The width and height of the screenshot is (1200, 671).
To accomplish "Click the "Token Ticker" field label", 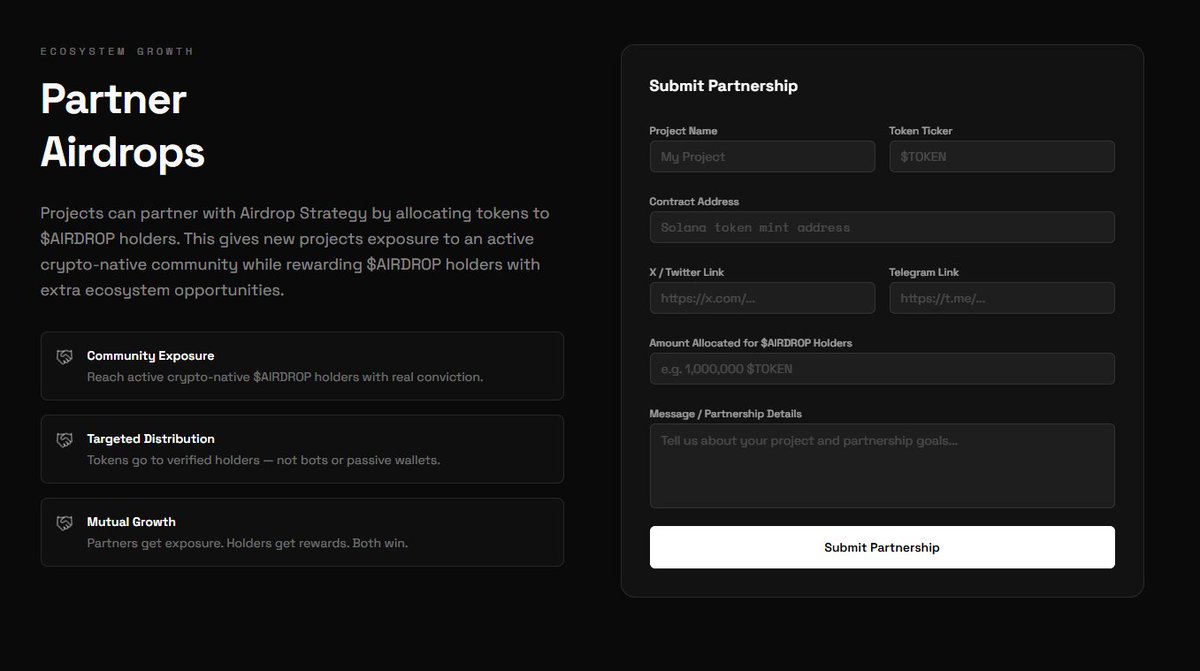I will [x=921, y=131].
